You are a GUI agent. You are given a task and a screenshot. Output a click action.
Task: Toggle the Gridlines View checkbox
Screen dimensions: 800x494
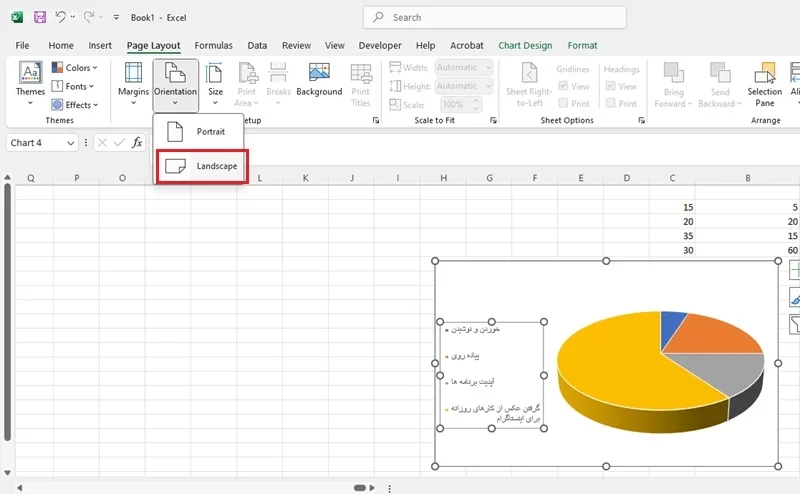pyautogui.click(x=564, y=86)
